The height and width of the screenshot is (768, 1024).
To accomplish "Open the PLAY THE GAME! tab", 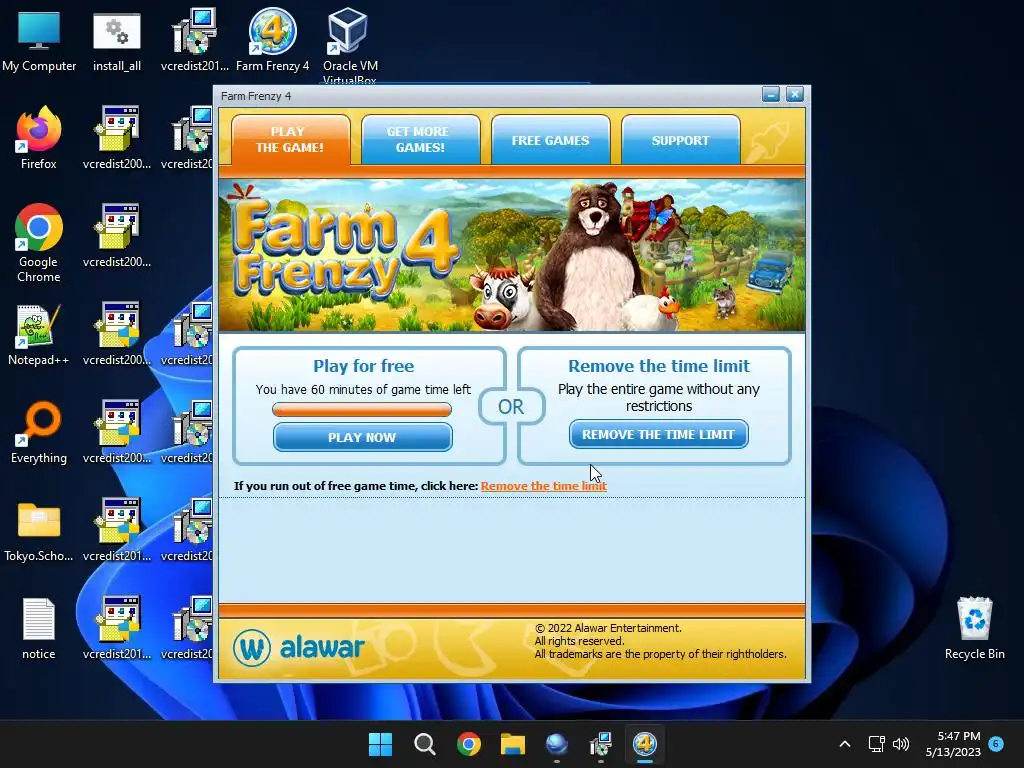I will pos(290,140).
